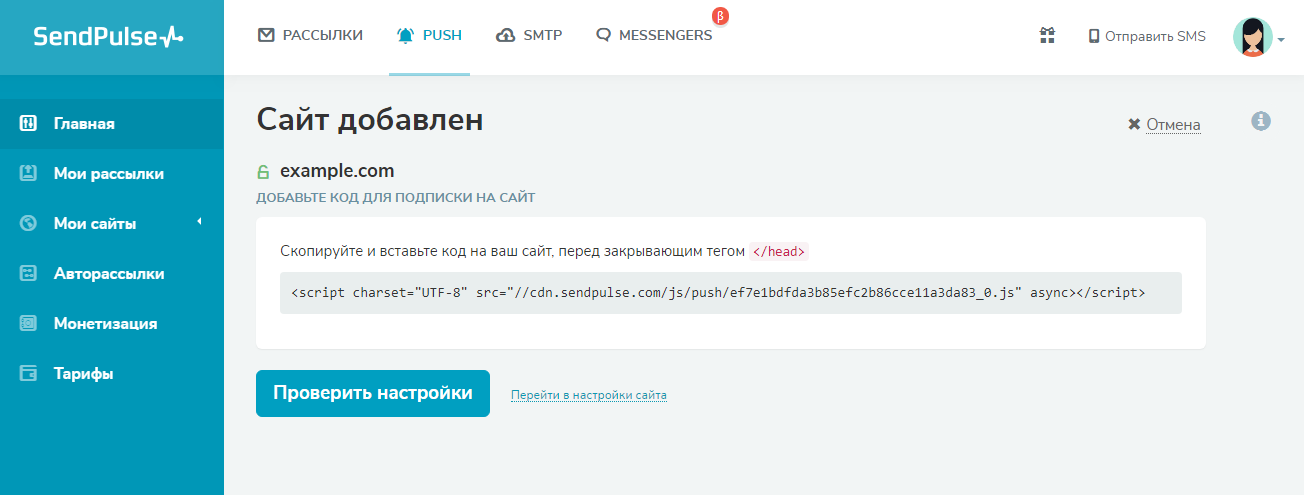Open Тарифы in the sidebar
The height and width of the screenshot is (495, 1304).
click(x=112, y=374)
